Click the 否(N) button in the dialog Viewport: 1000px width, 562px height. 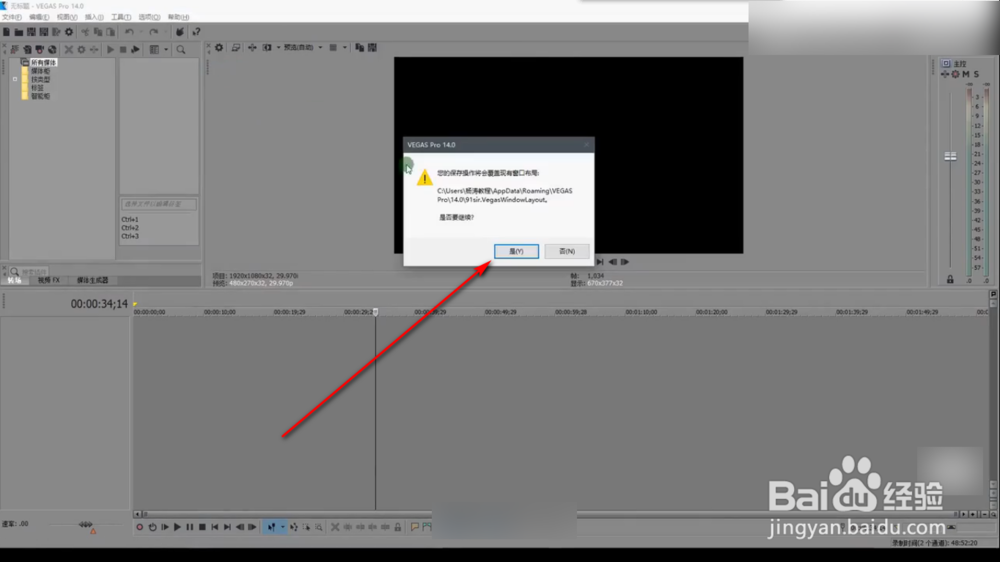tap(566, 251)
